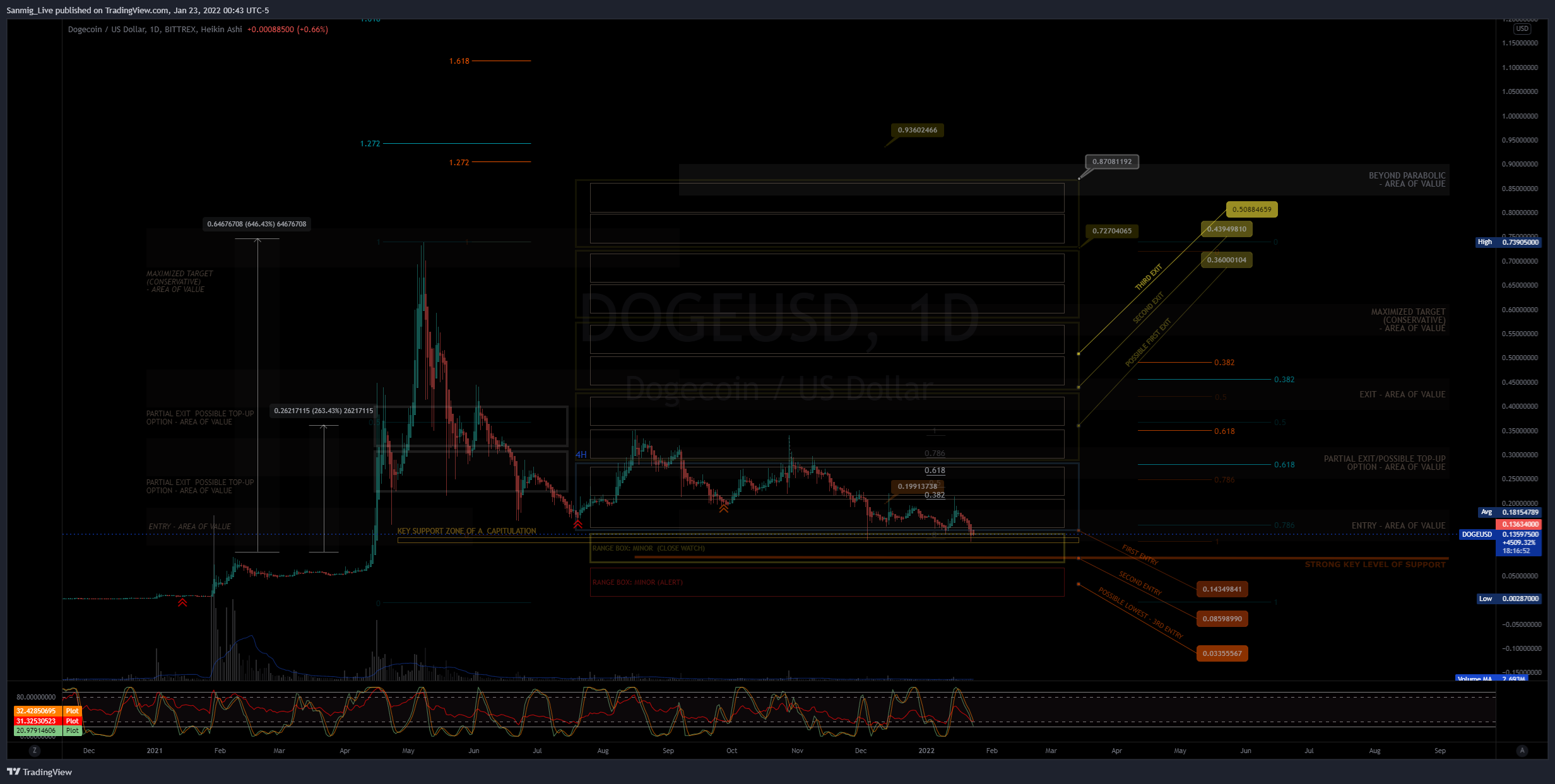Click the red double-arrow marker near late July
This screenshot has height=784, width=1555.
click(x=577, y=524)
